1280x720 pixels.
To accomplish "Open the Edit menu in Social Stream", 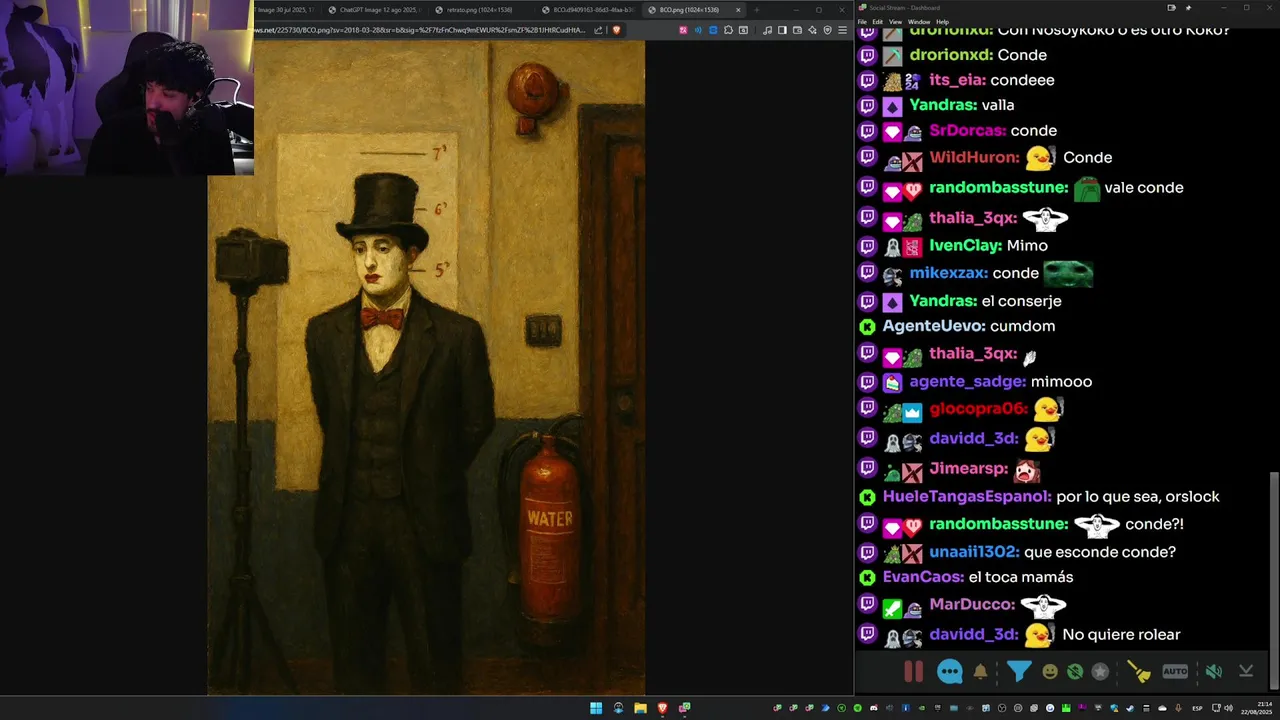I will click(878, 21).
